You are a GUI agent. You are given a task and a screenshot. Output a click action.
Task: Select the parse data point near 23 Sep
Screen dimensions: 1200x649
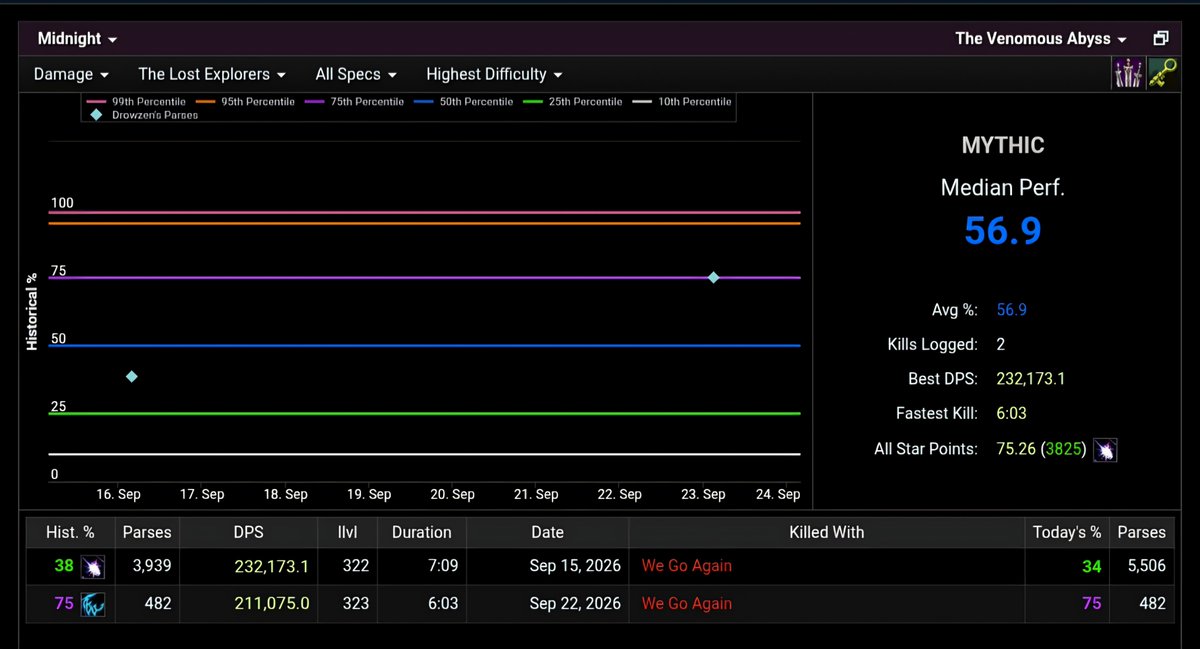pyautogui.click(x=713, y=277)
